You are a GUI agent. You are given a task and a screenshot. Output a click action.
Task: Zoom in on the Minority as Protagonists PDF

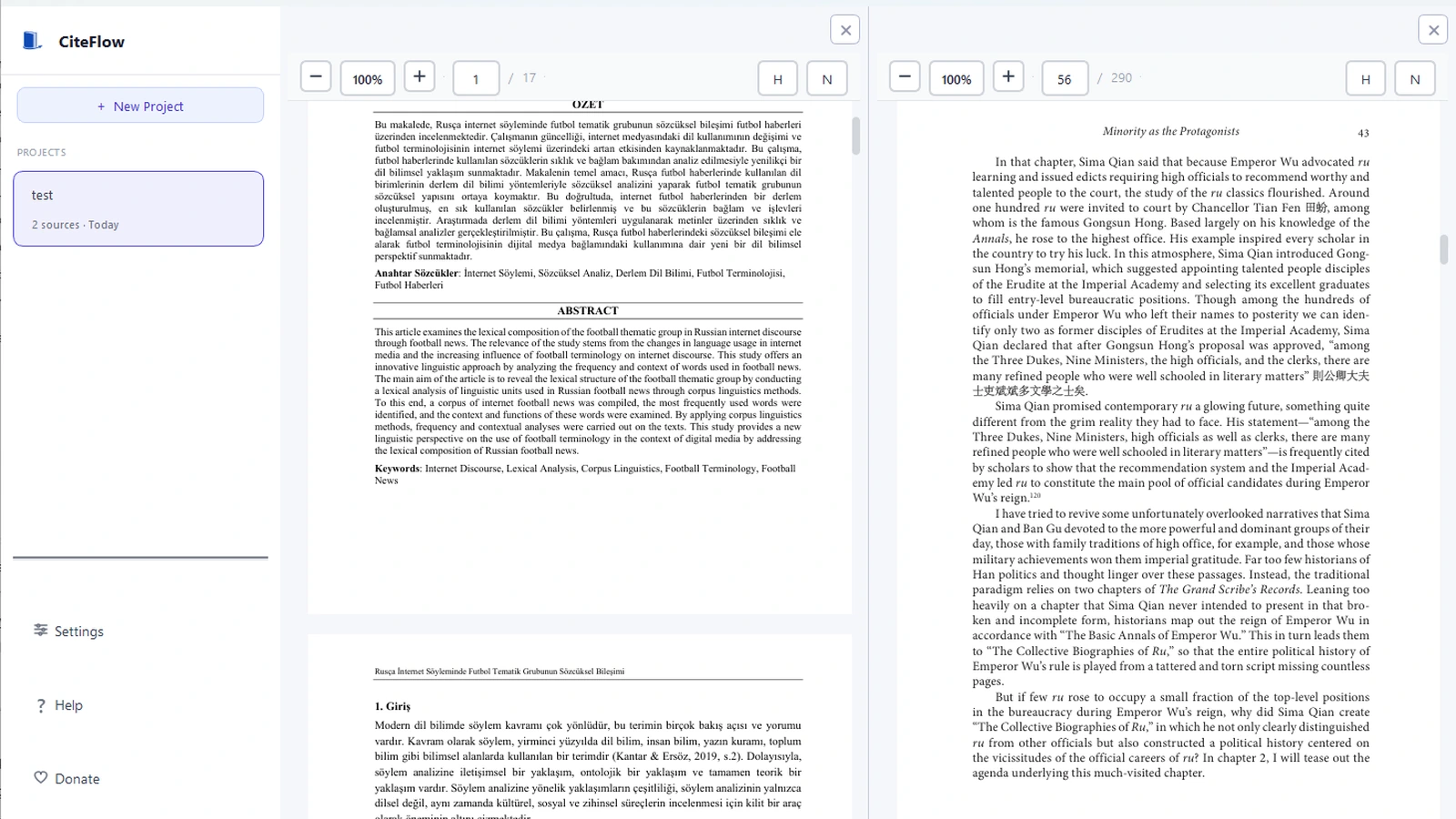point(1008,76)
